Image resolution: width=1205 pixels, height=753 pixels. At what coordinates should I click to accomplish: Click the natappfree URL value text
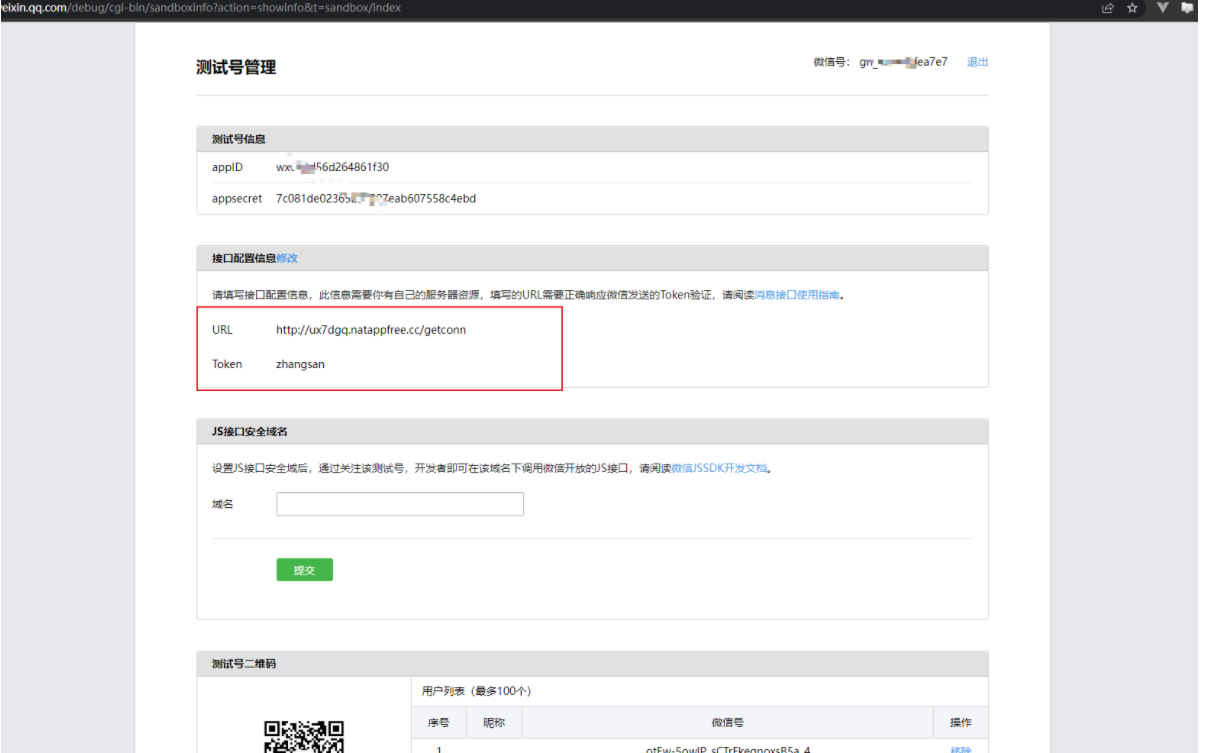[371, 330]
